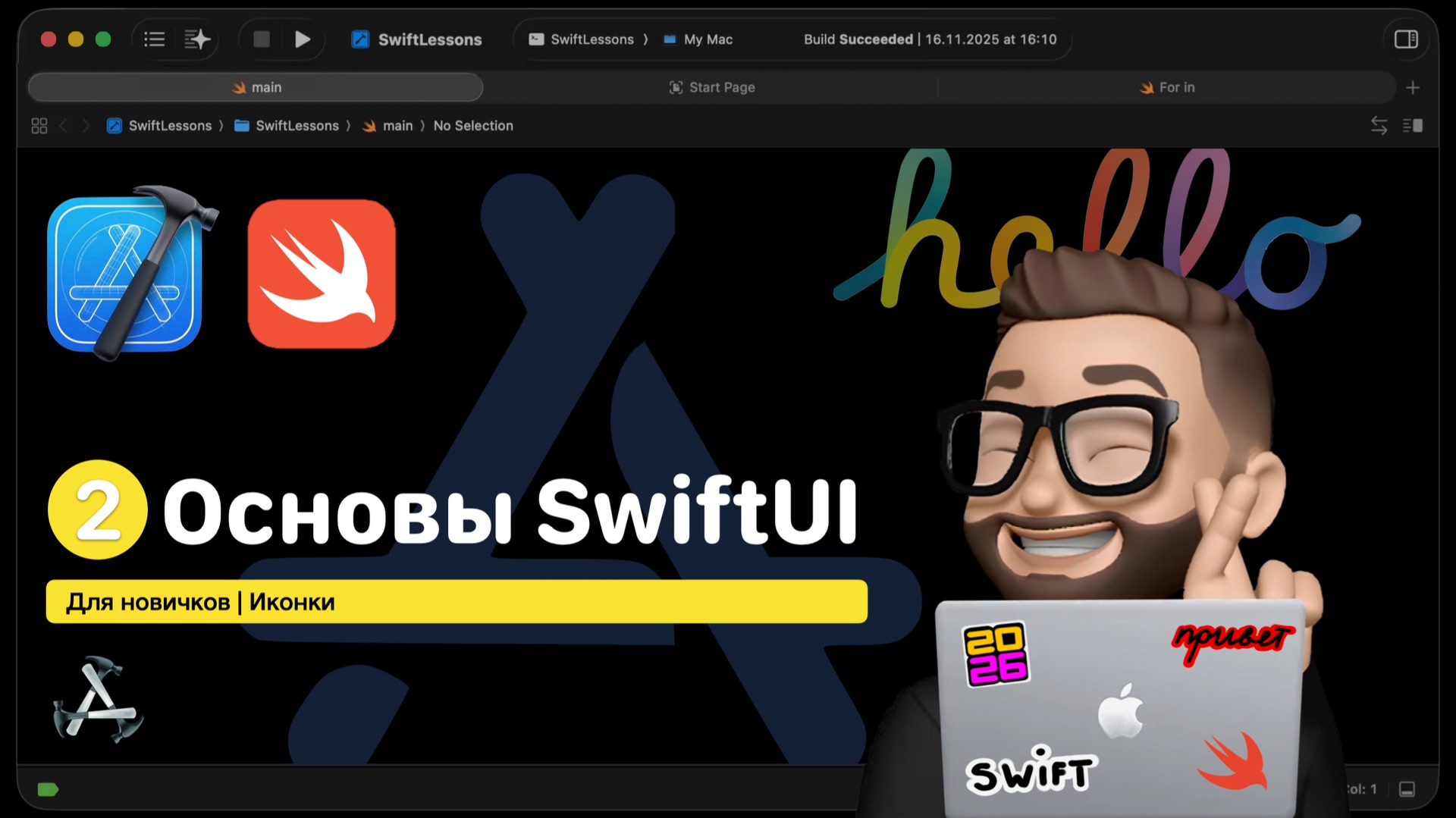Open the related items grid in the jump bar
The width and height of the screenshot is (1456, 818).
pyautogui.click(x=39, y=125)
